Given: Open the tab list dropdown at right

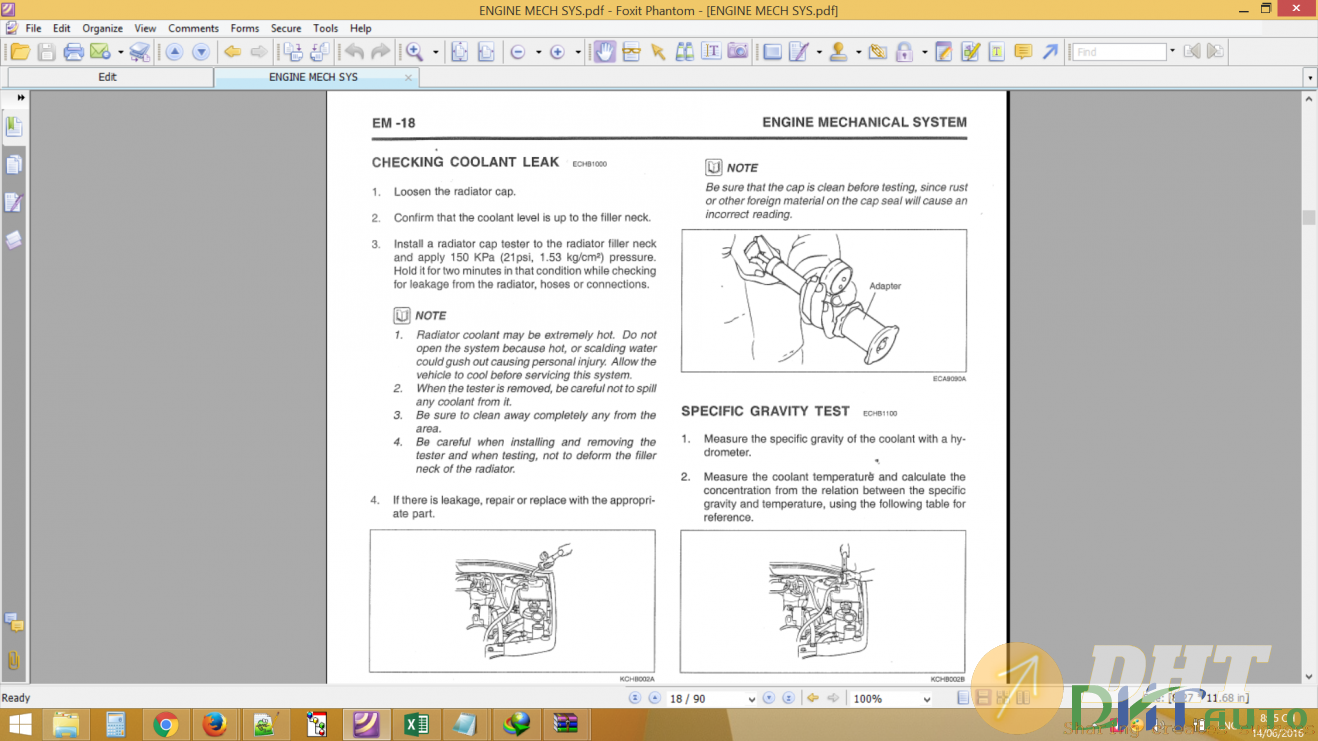Looking at the screenshot, I should (x=1310, y=77).
